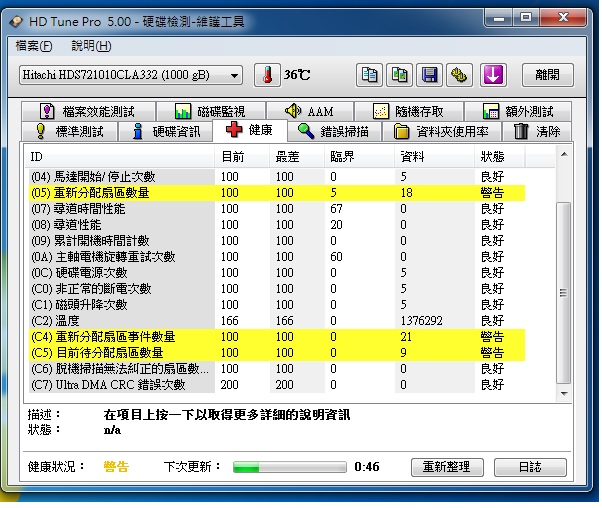This screenshot has height=508, width=602.
Task: Click the vertical scrollbar thumb
Action: (x=563, y=293)
